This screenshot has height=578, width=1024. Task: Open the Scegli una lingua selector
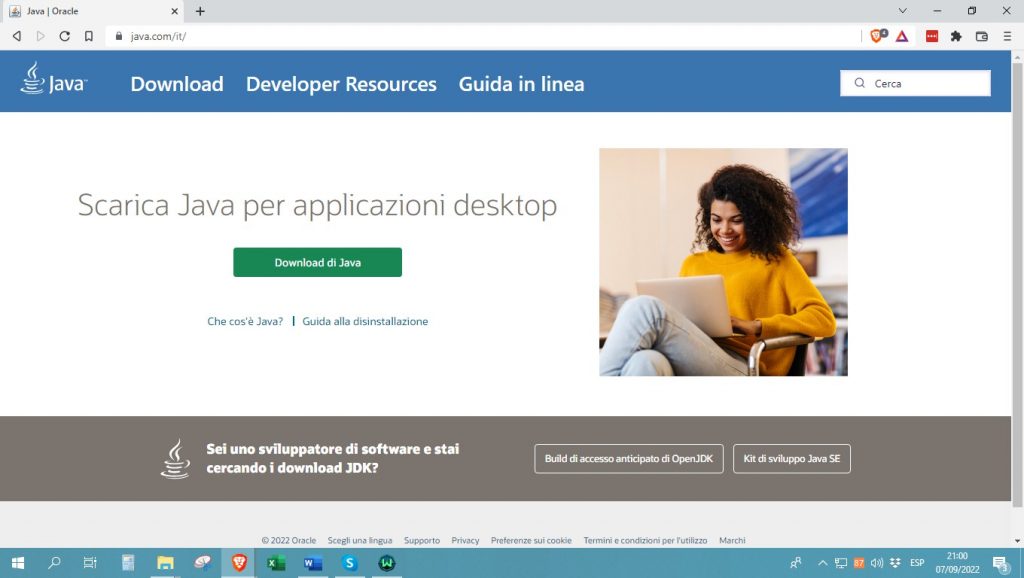click(358, 539)
